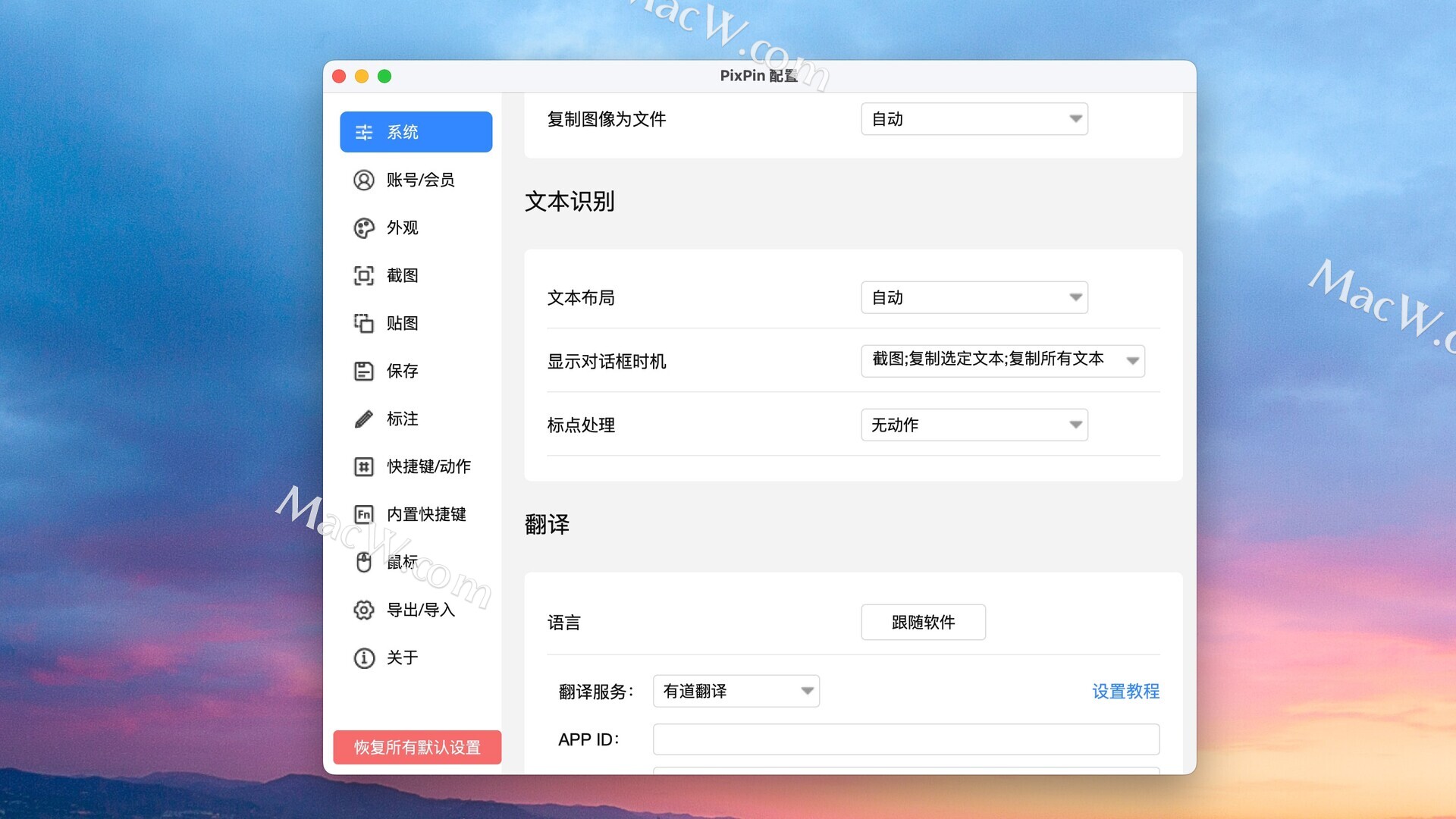Click the Annotation pencil icon

(x=364, y=419)
